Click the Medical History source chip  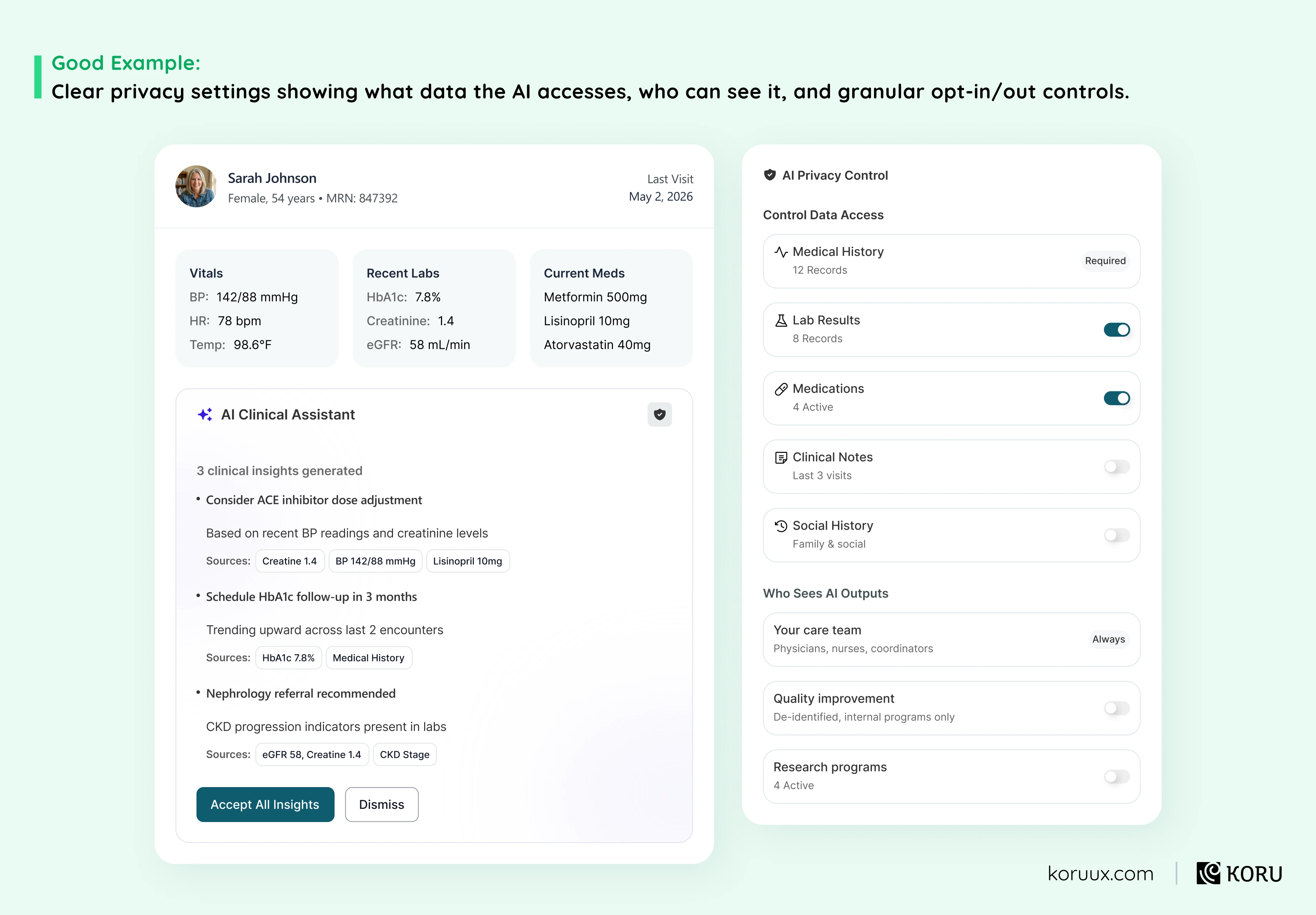(x=369, y=658)
